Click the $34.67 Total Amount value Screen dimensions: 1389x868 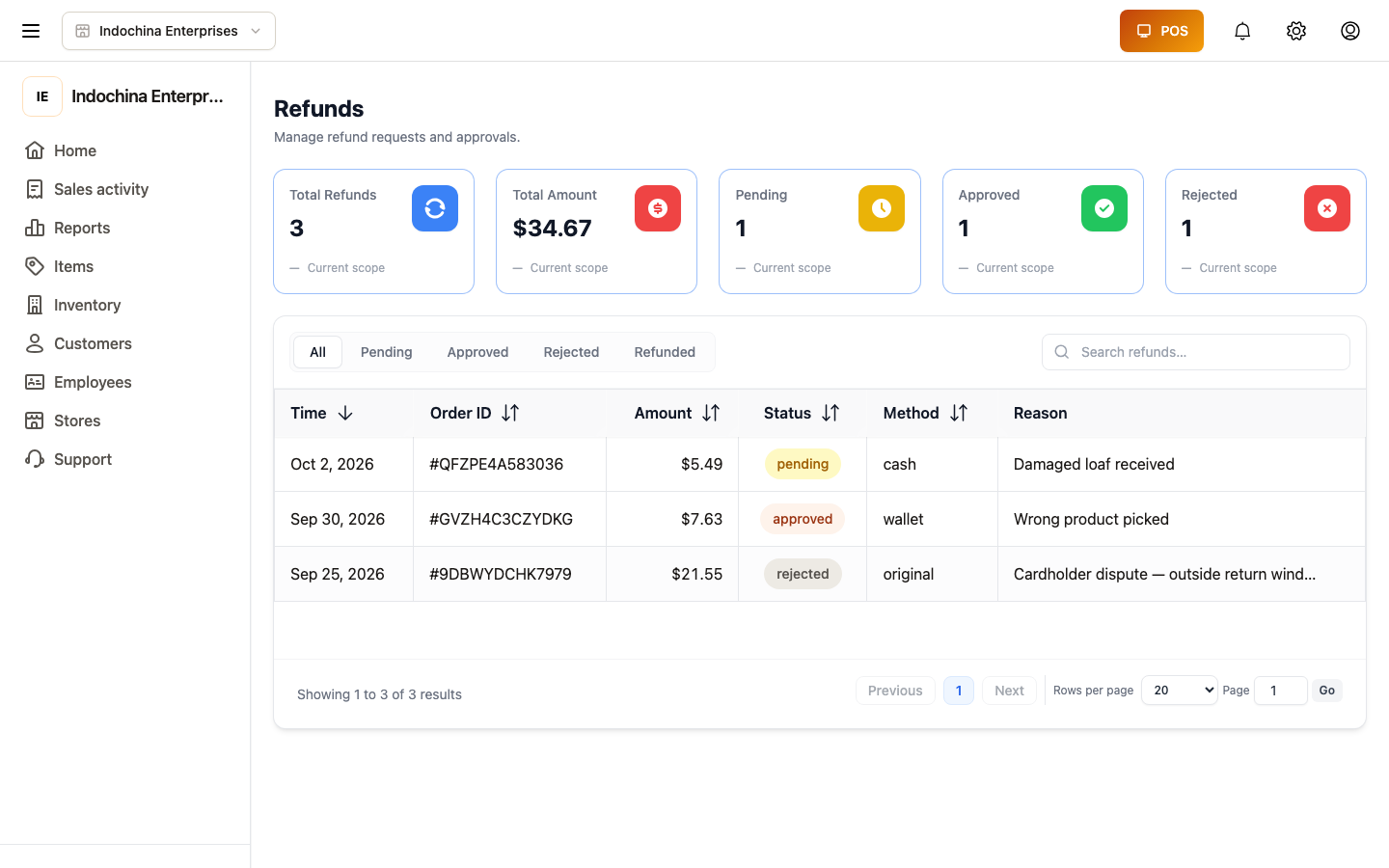pos(552,229)
